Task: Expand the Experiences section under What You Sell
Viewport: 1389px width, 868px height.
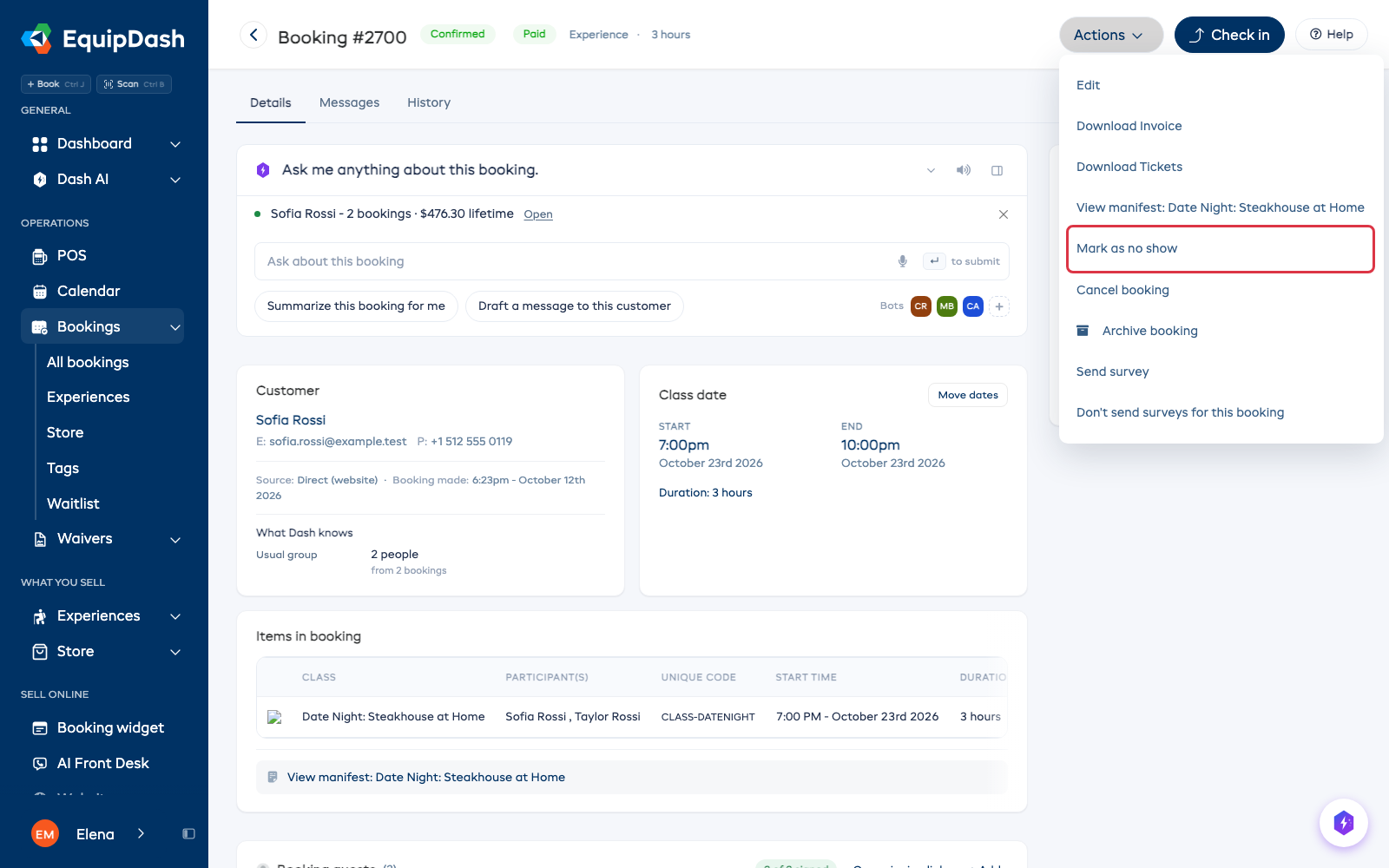Action: coord(175,616)
